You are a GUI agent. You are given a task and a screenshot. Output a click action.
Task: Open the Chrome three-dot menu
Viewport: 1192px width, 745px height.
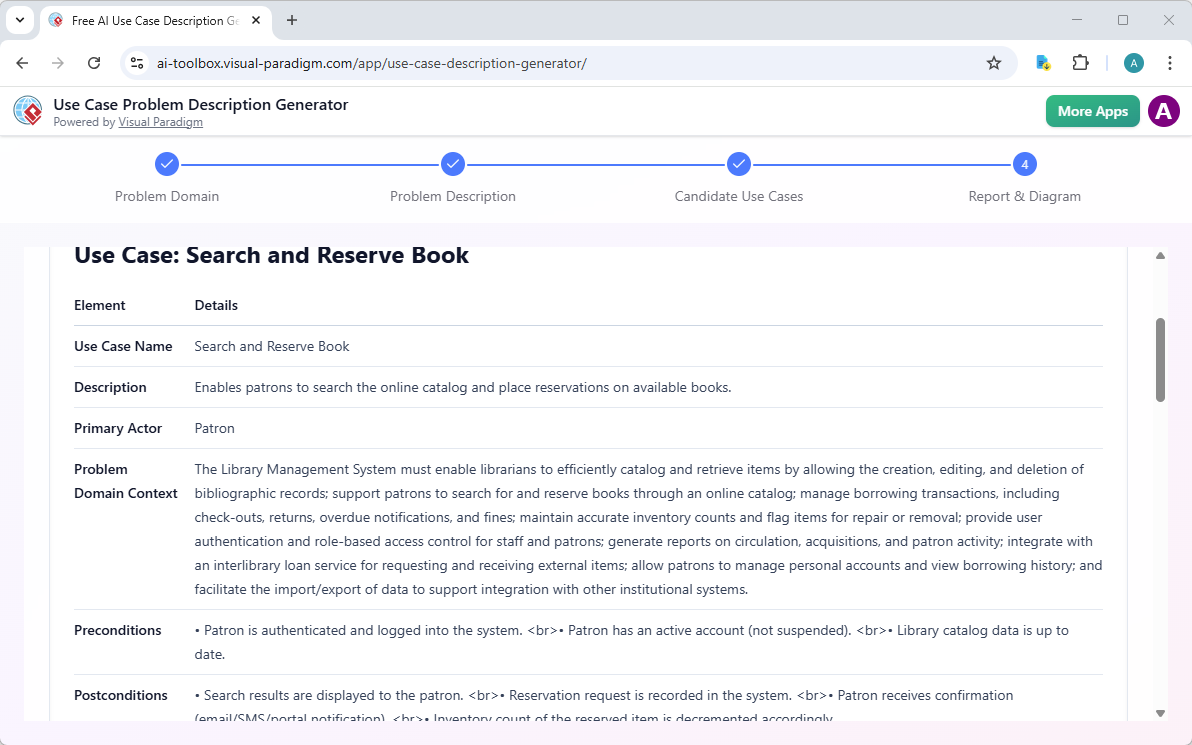point(1169,62)
